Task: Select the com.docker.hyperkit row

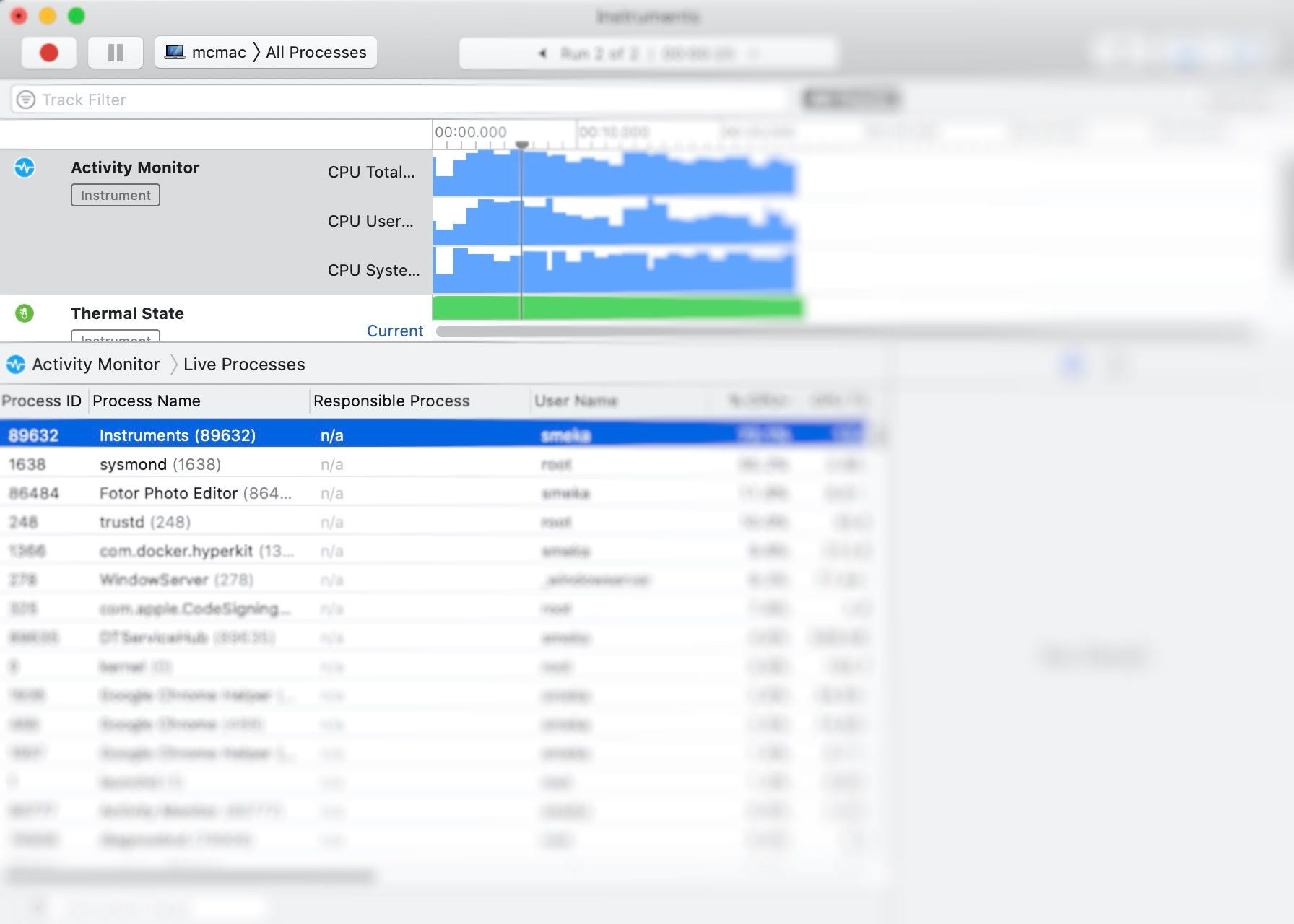Action: coord(433,551)
